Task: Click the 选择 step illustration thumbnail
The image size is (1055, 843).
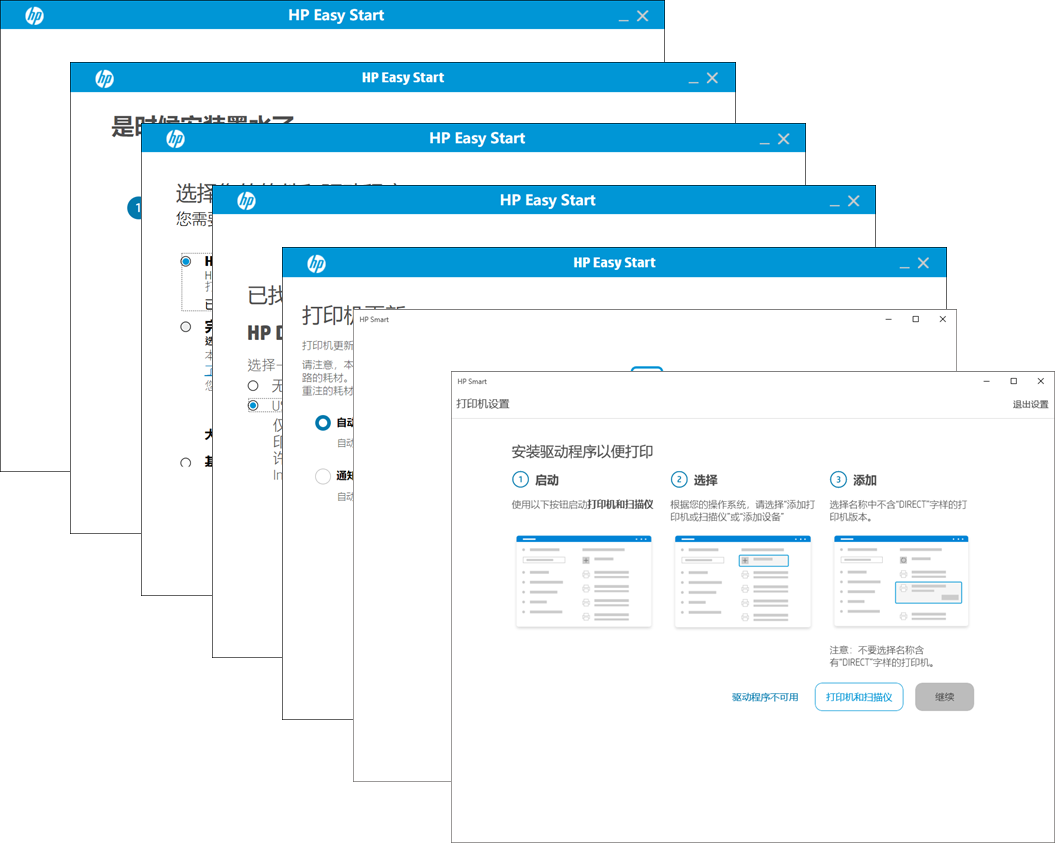Action: pos(743,581)
